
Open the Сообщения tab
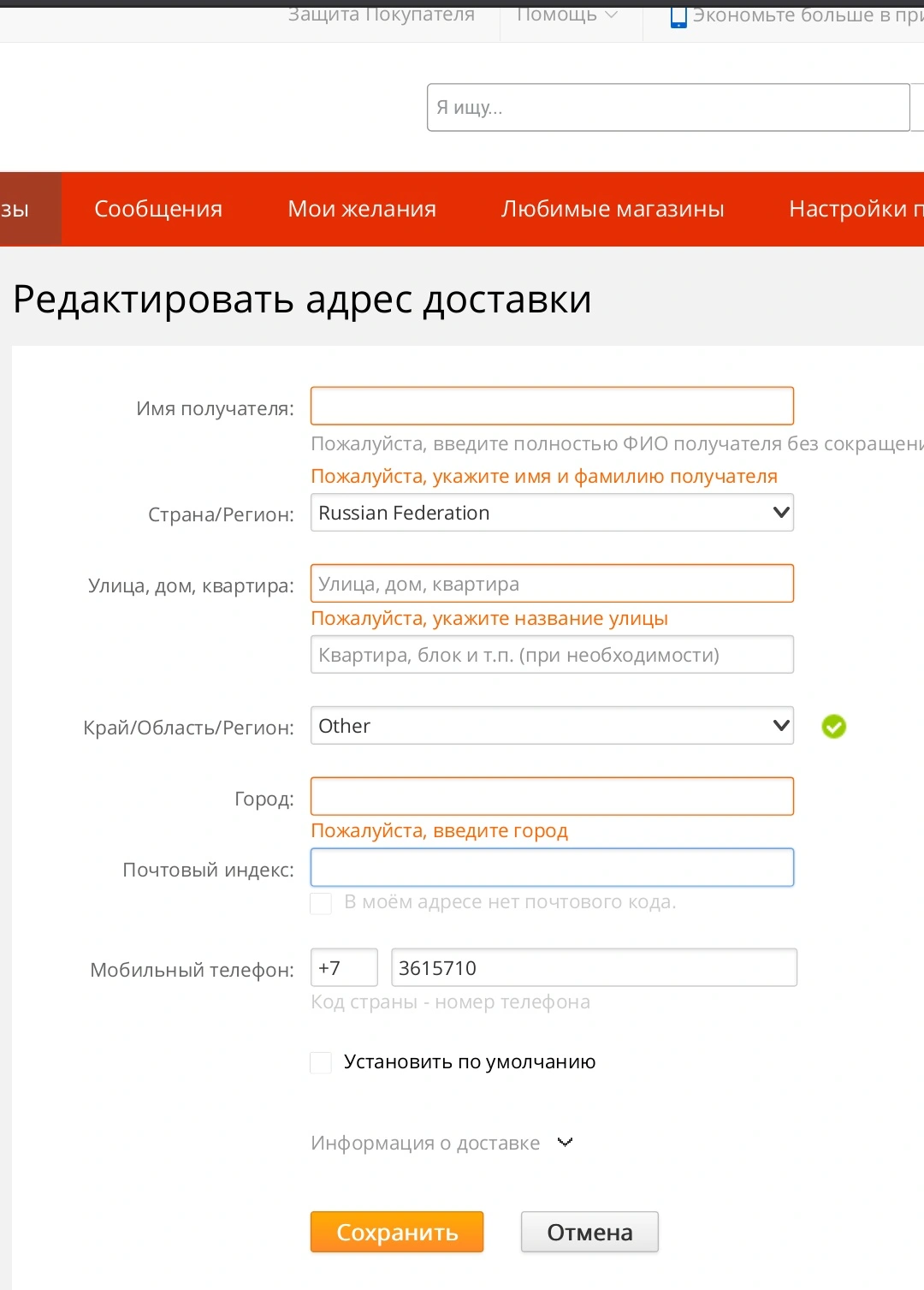[x=158, y=209]
